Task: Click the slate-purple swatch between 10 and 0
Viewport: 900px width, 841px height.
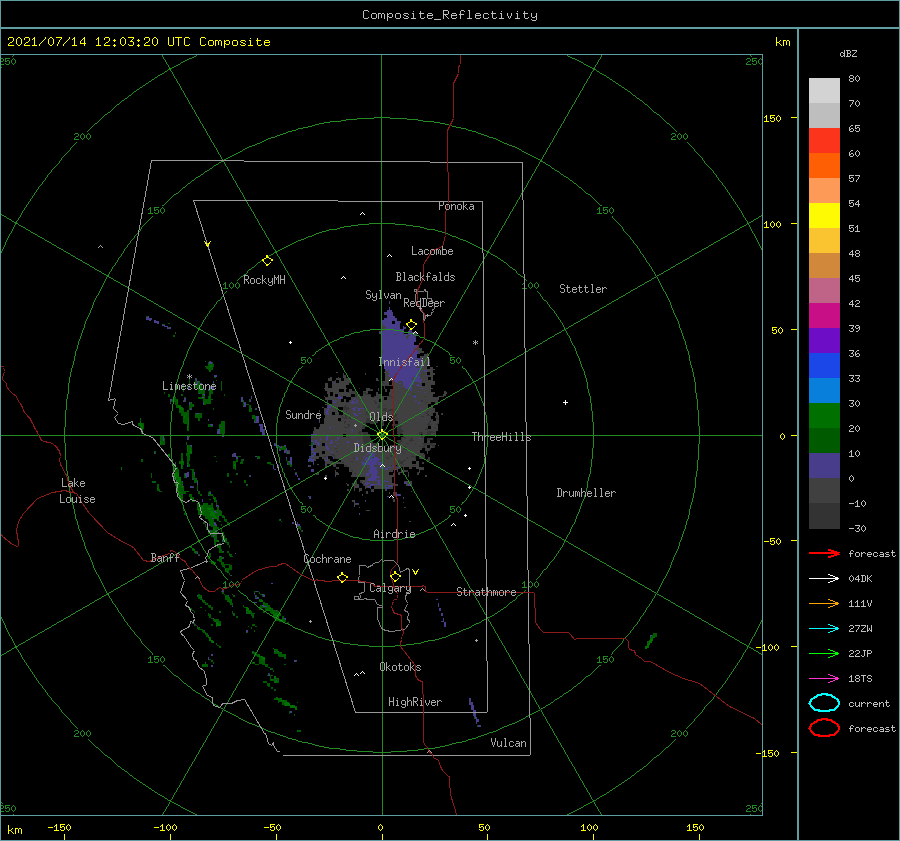Action: point(824,466)
